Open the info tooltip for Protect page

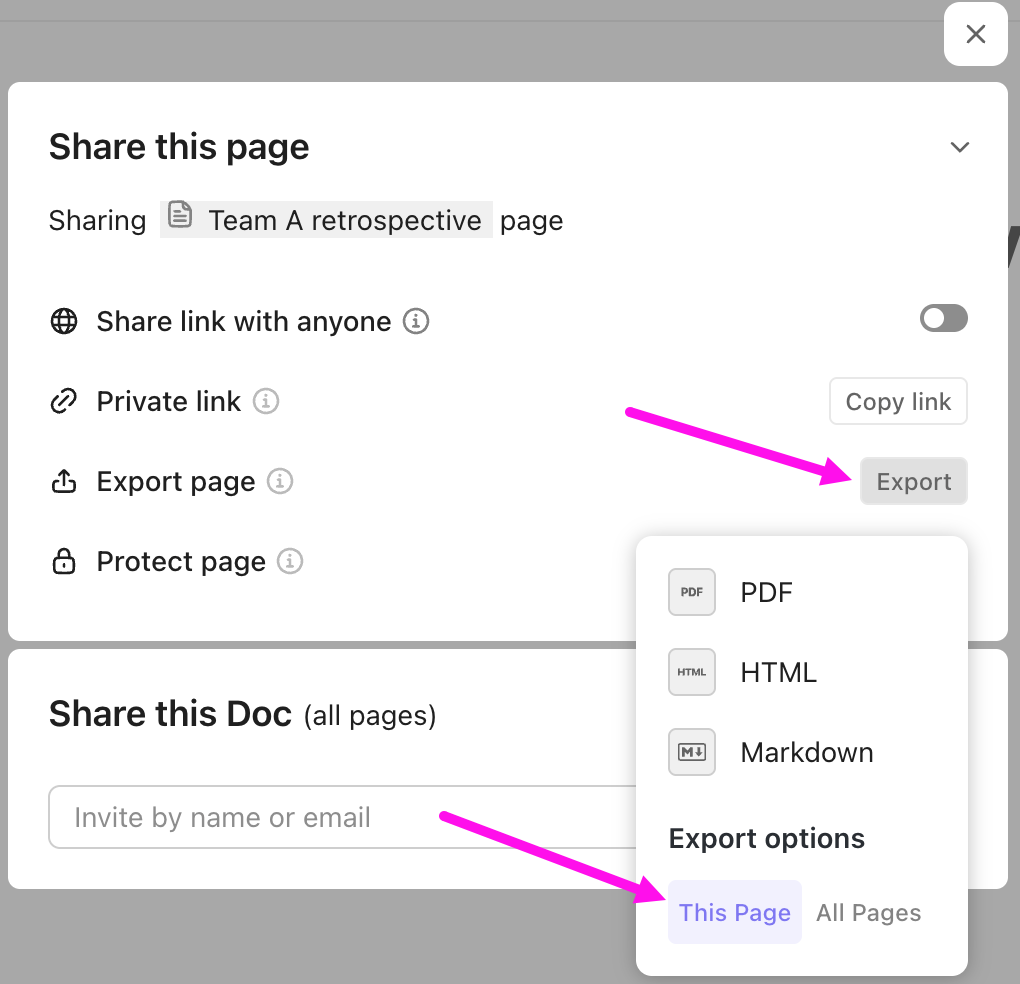click(290, 561)
